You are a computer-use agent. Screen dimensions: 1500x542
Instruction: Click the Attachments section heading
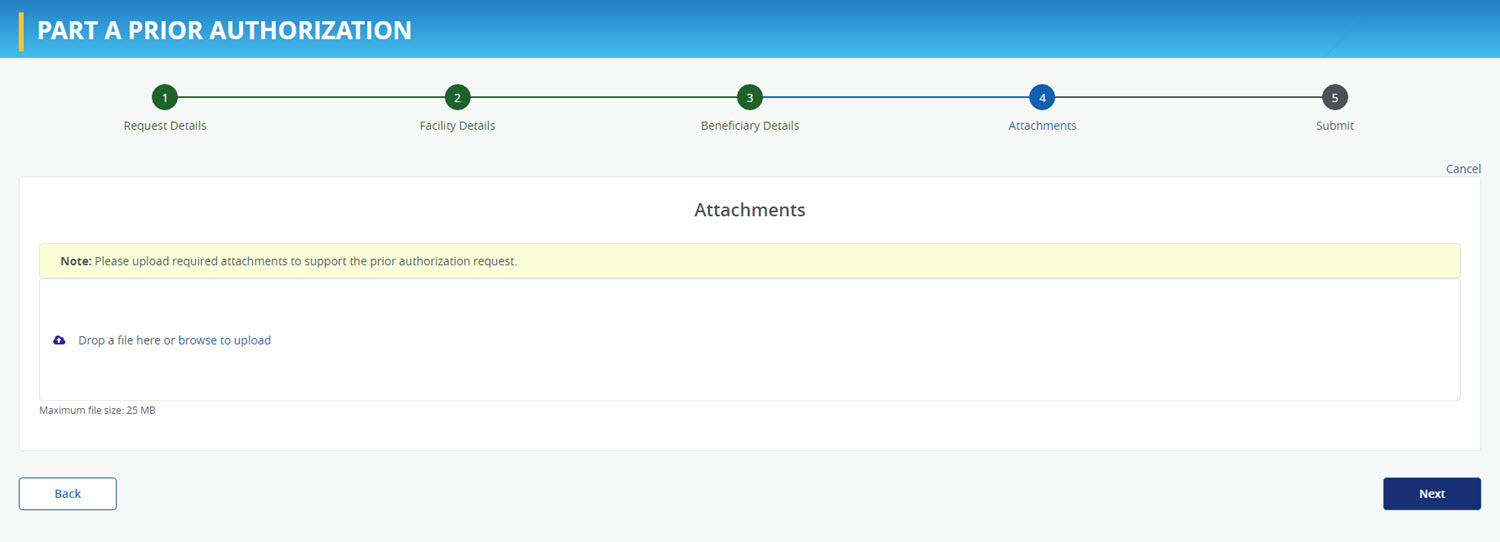click(x=750, y=210)
